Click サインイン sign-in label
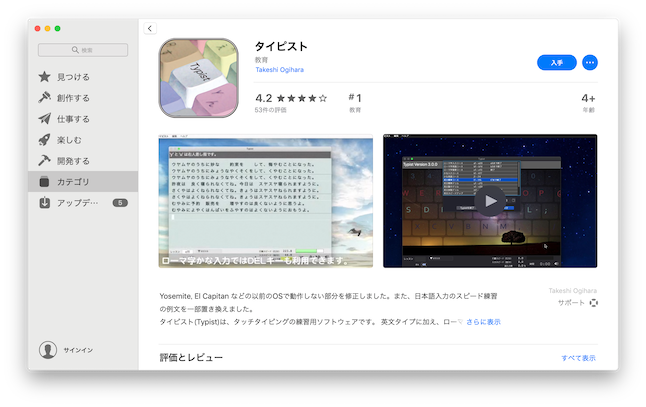 [78, 350]
